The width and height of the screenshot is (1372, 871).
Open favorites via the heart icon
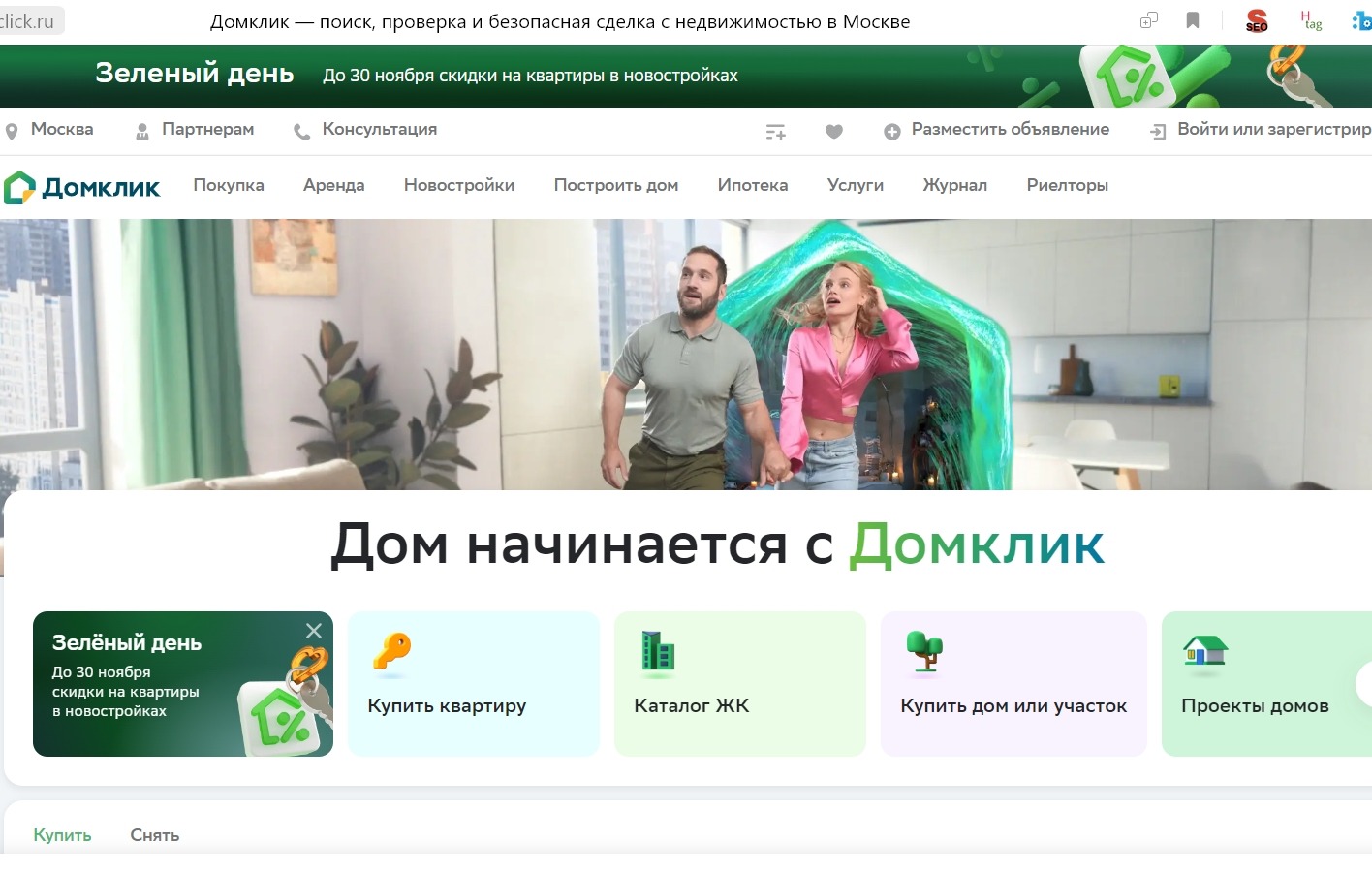(x=834, y=130)
